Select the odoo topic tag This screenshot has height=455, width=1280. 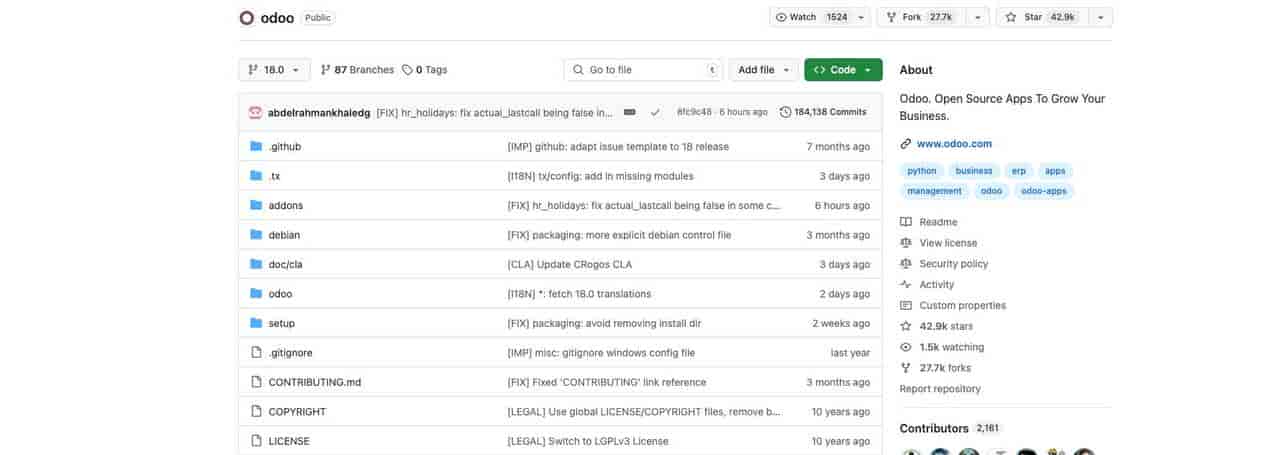(x=991, y=191)
